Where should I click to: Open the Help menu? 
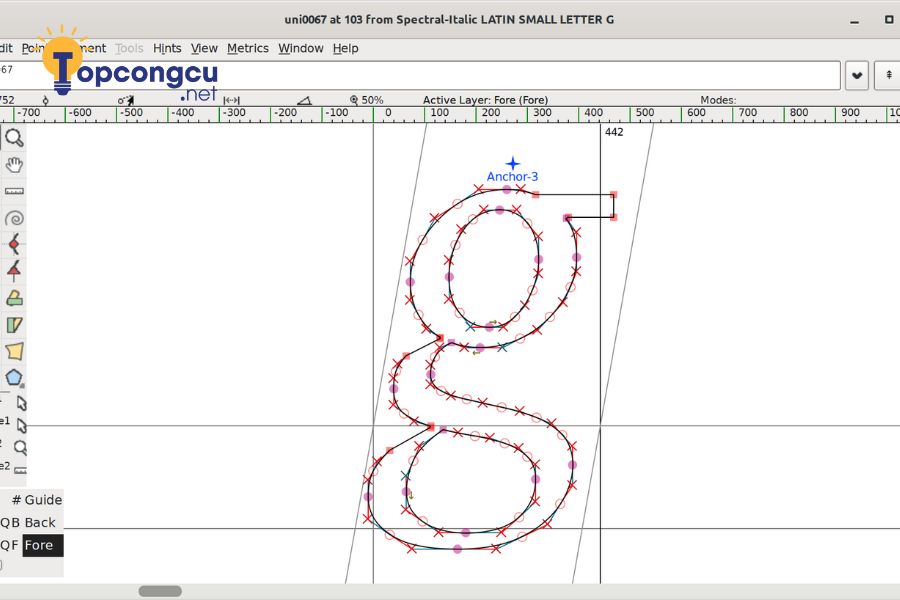(x=346, y=48)
